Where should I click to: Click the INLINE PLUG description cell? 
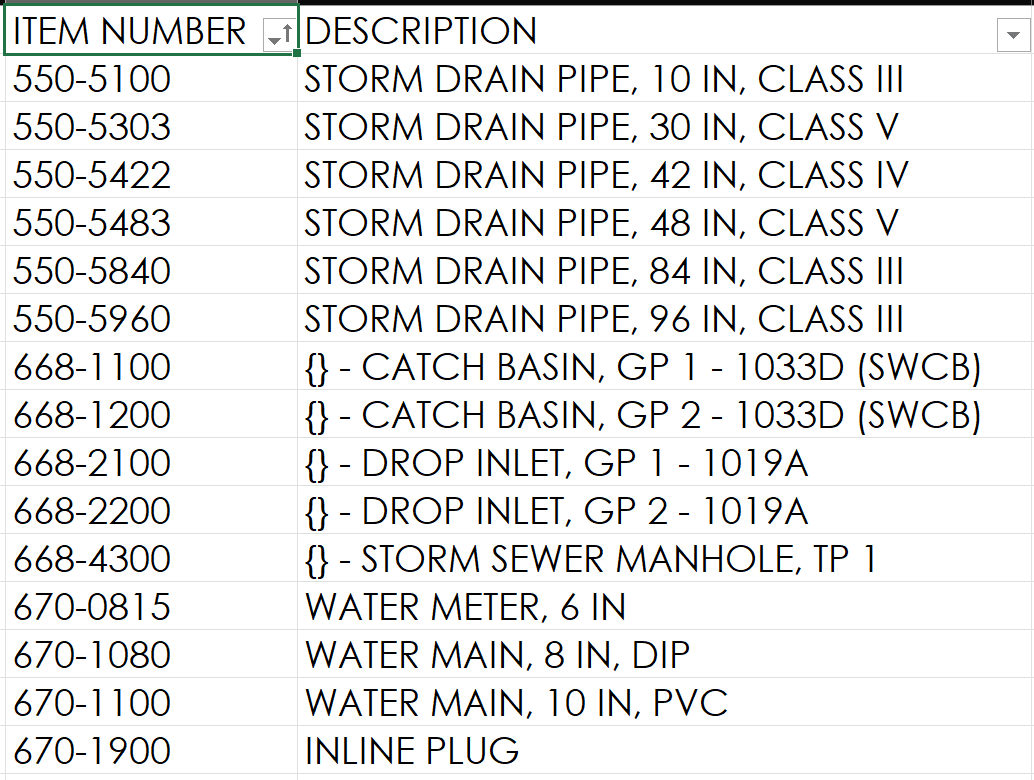pos(412,751)
